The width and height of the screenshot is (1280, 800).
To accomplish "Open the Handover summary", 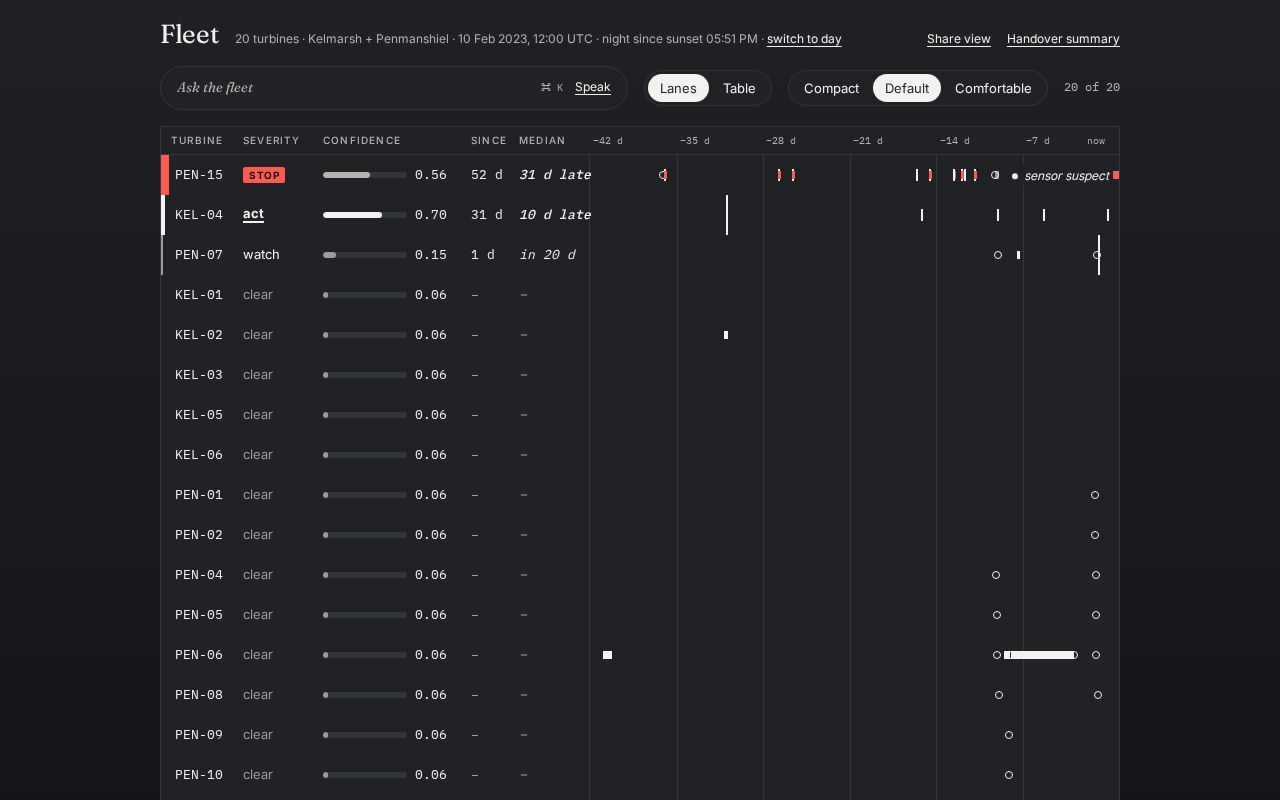I will [x=1063, y=39].
